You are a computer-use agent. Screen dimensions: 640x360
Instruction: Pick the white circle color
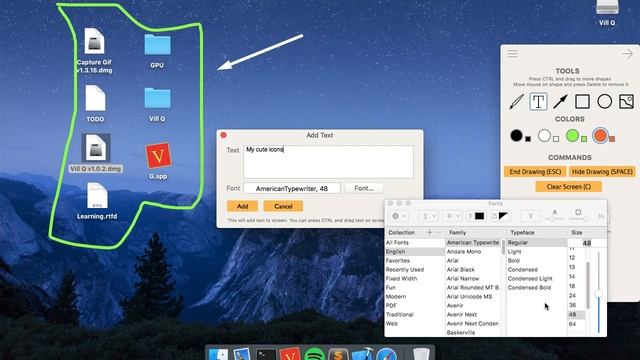pyautogui.click(x=544, y=136)
